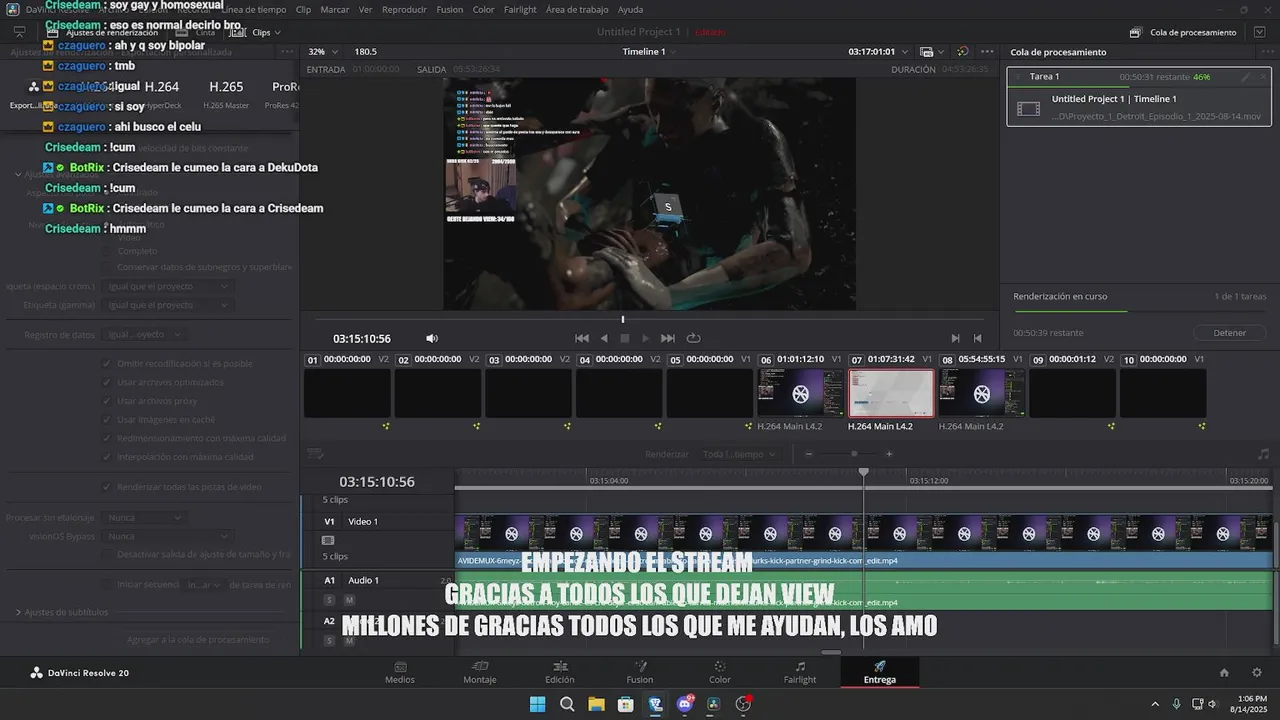The width and height of the screenshot is (1280, 720).
Task: Open the Procesar sin etalonaje dropdown
Action: click(145, 518)
